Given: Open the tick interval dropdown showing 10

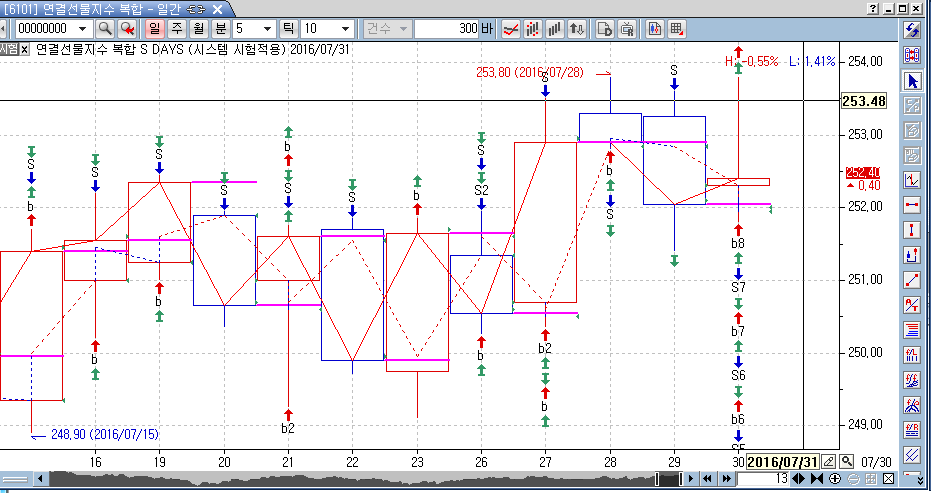Looking at the screenshot, I should click(x=345, y=29).
